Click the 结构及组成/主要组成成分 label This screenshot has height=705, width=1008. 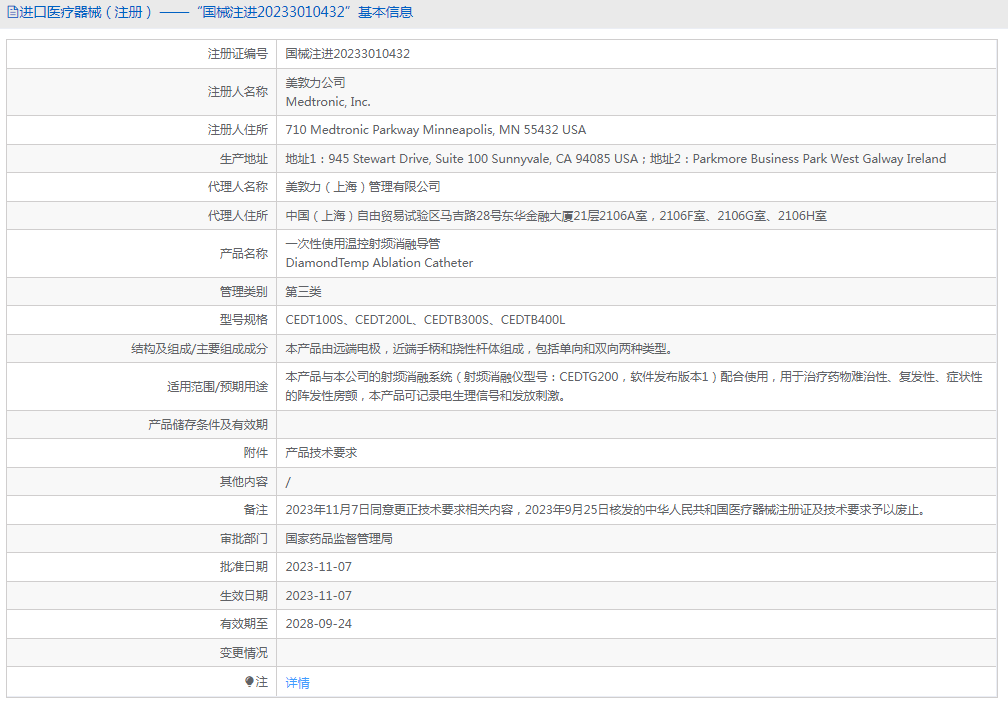(199, 349)
